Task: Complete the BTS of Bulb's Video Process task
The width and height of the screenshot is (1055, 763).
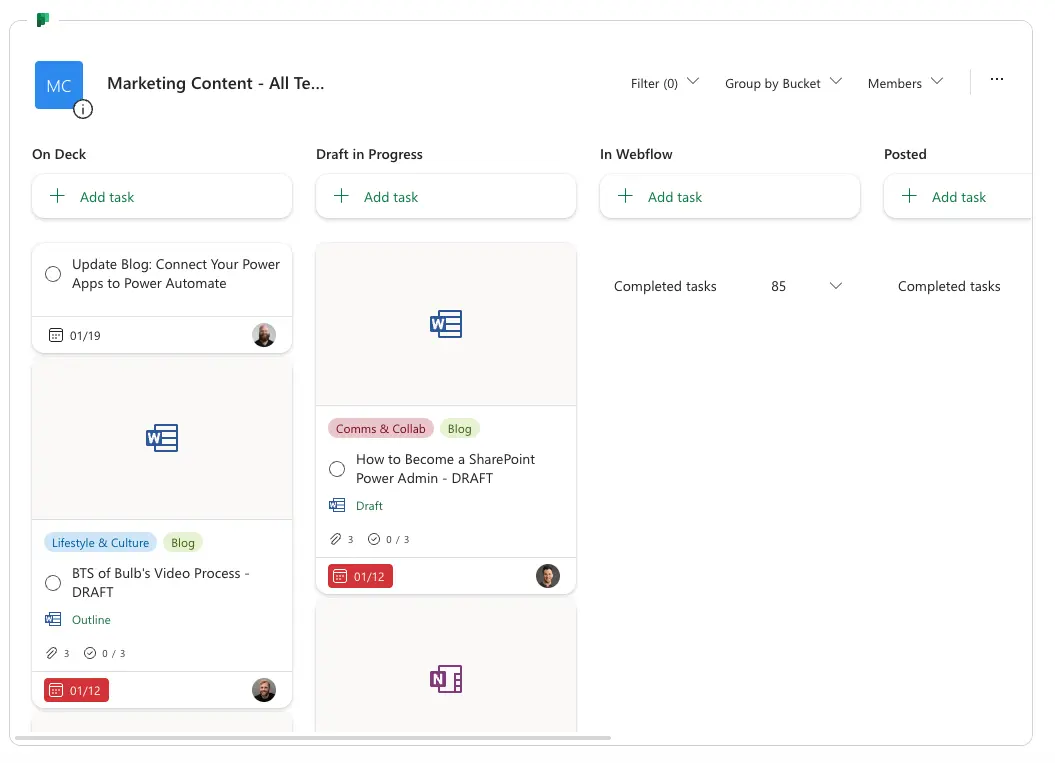Action: pyautogui.click(x=53, y=582)
